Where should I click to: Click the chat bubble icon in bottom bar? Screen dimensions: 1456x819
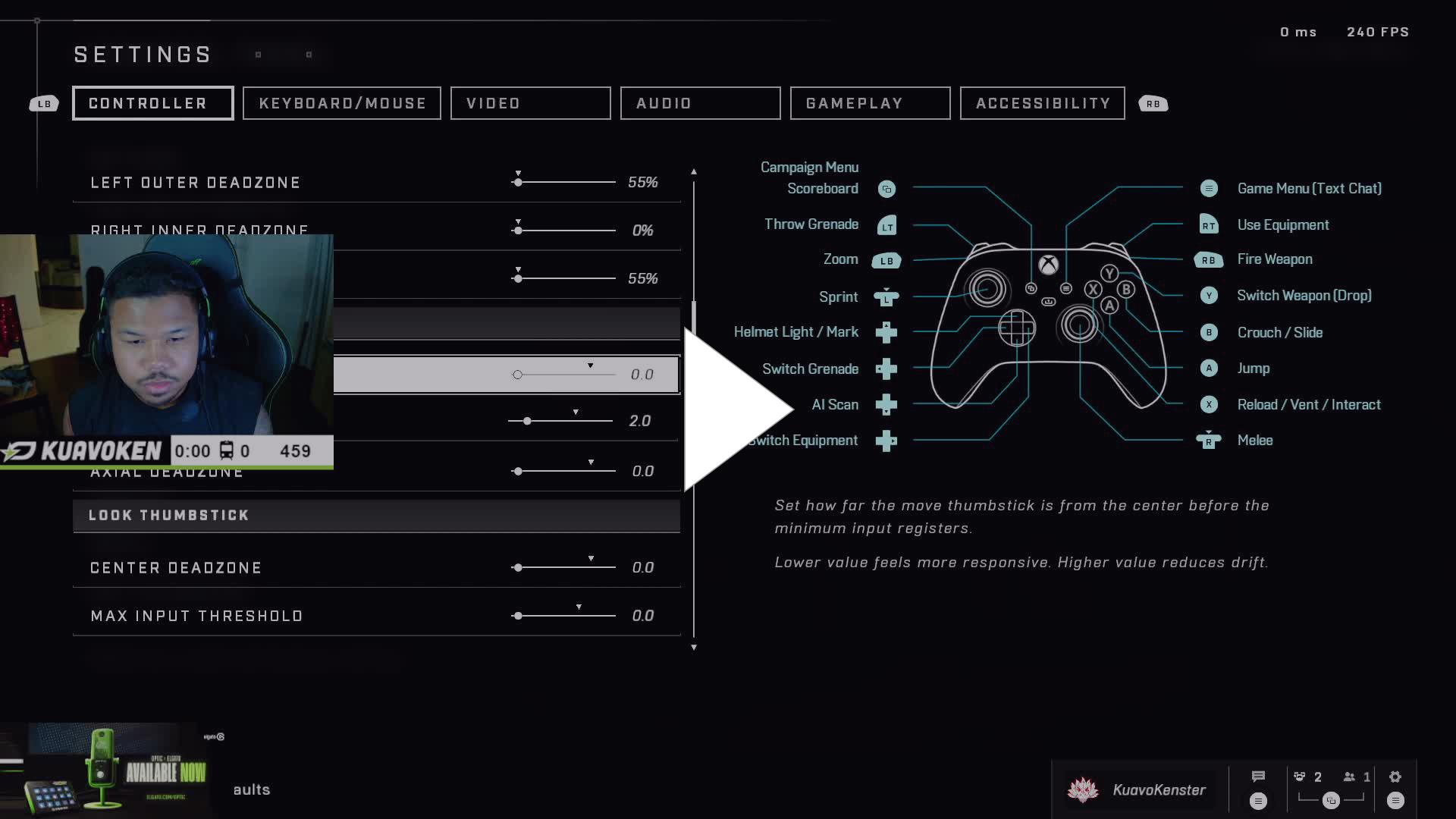(1258, 777)
